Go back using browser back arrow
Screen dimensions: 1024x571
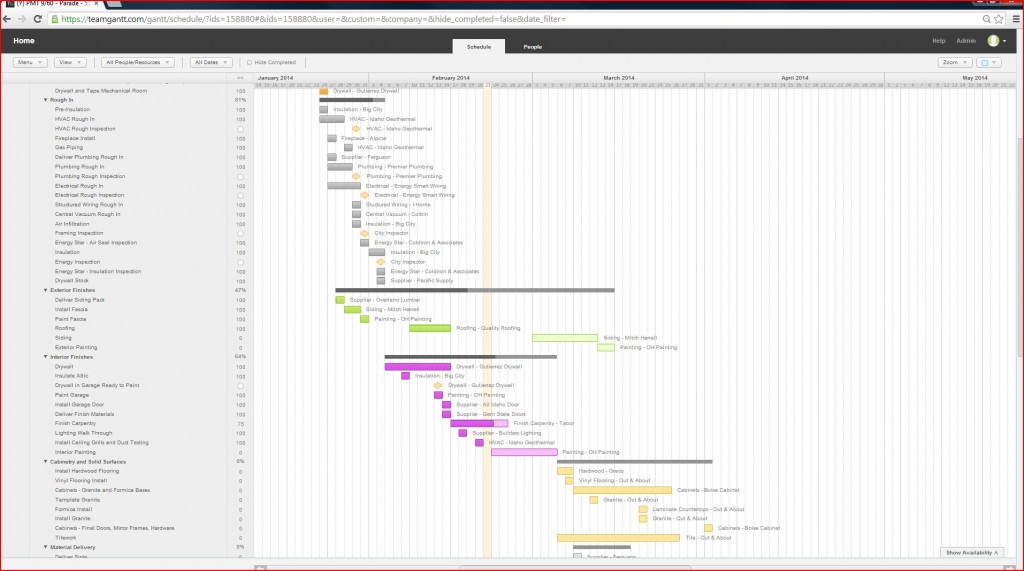click(x=7, y=19)
